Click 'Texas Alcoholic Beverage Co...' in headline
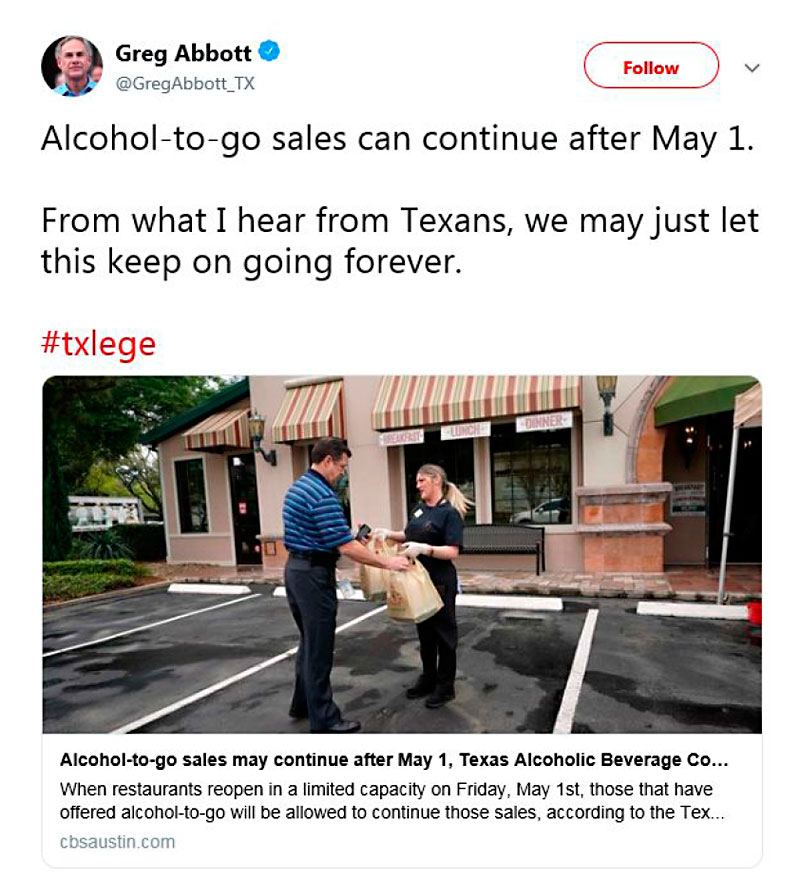 click(x=594, y=760)
